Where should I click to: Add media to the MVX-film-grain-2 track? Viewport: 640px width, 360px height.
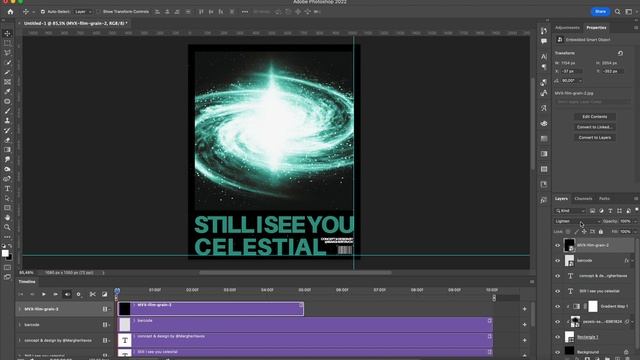coord(524,309)
